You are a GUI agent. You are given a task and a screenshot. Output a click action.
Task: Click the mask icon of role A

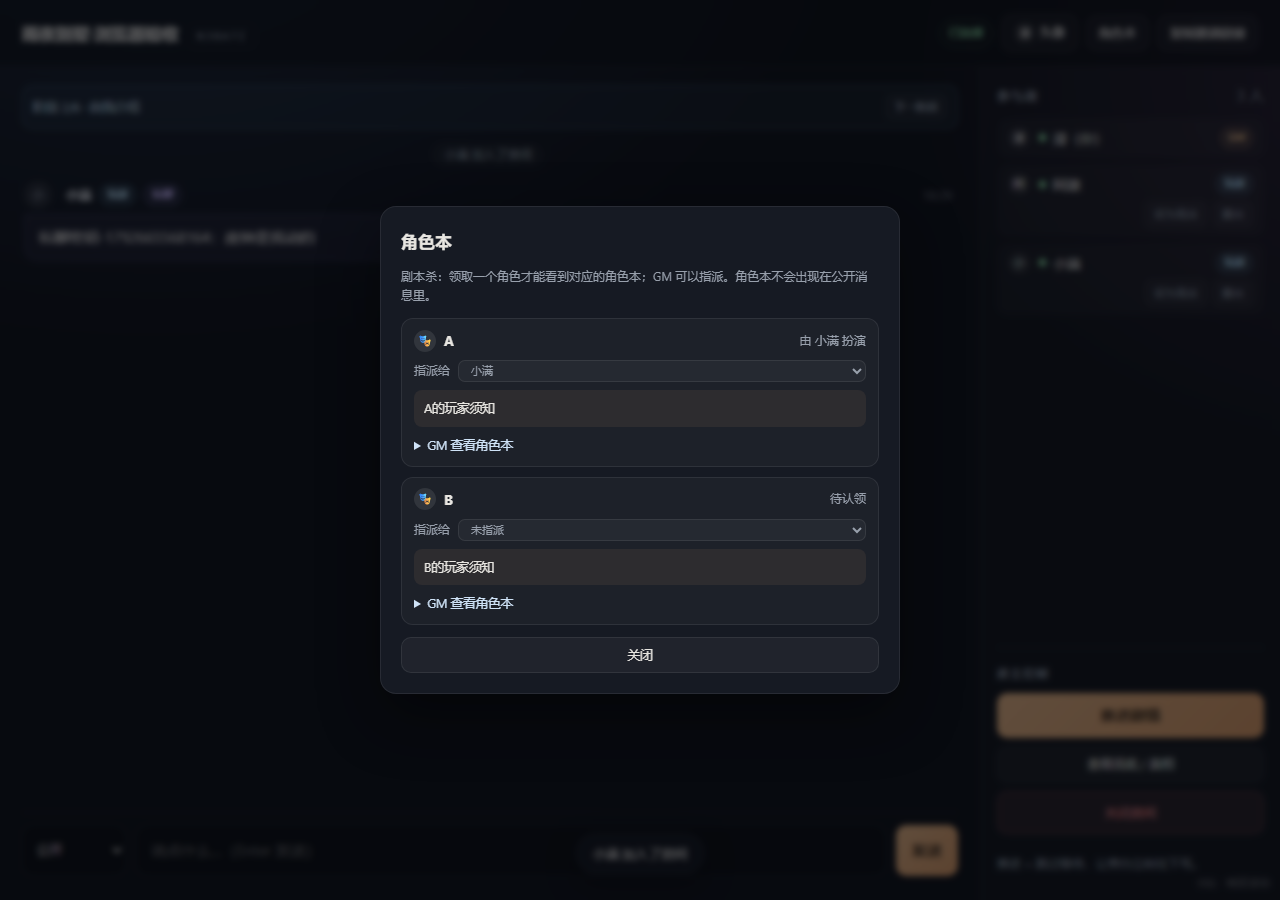click(425, 341)
